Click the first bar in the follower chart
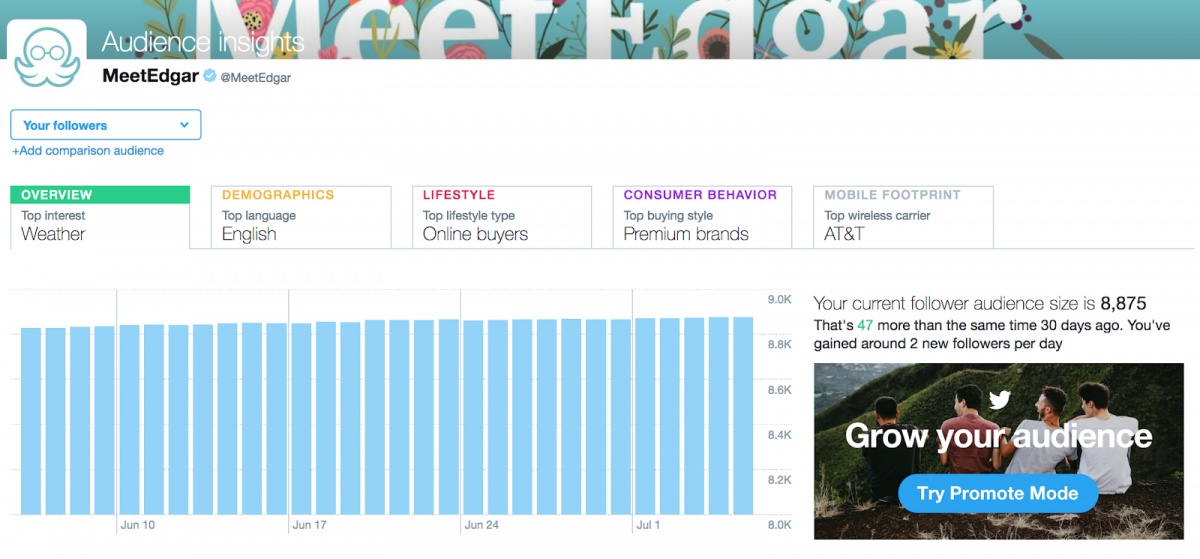 coord(31,421)
